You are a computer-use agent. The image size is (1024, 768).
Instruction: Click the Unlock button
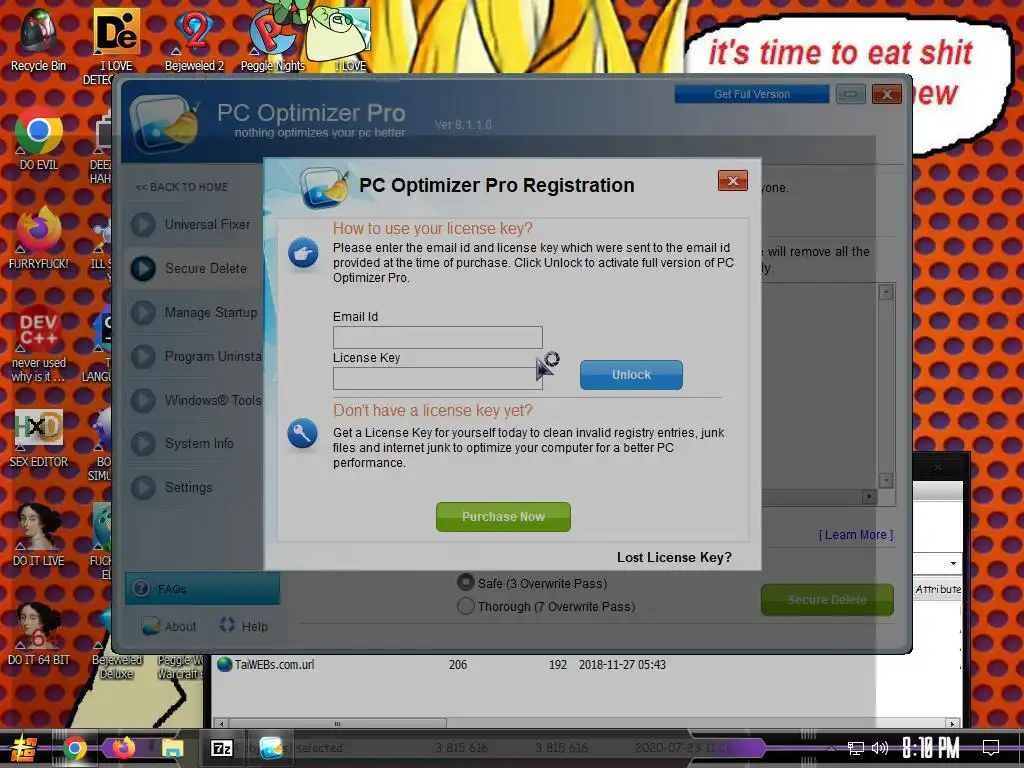click(631, 375)
